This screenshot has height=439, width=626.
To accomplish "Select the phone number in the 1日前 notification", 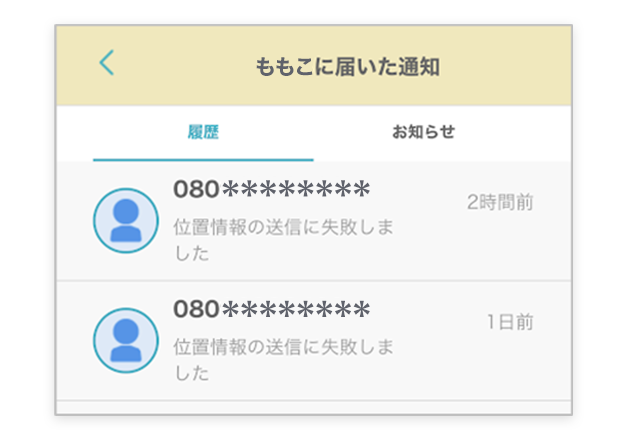I will pos(271,309).
